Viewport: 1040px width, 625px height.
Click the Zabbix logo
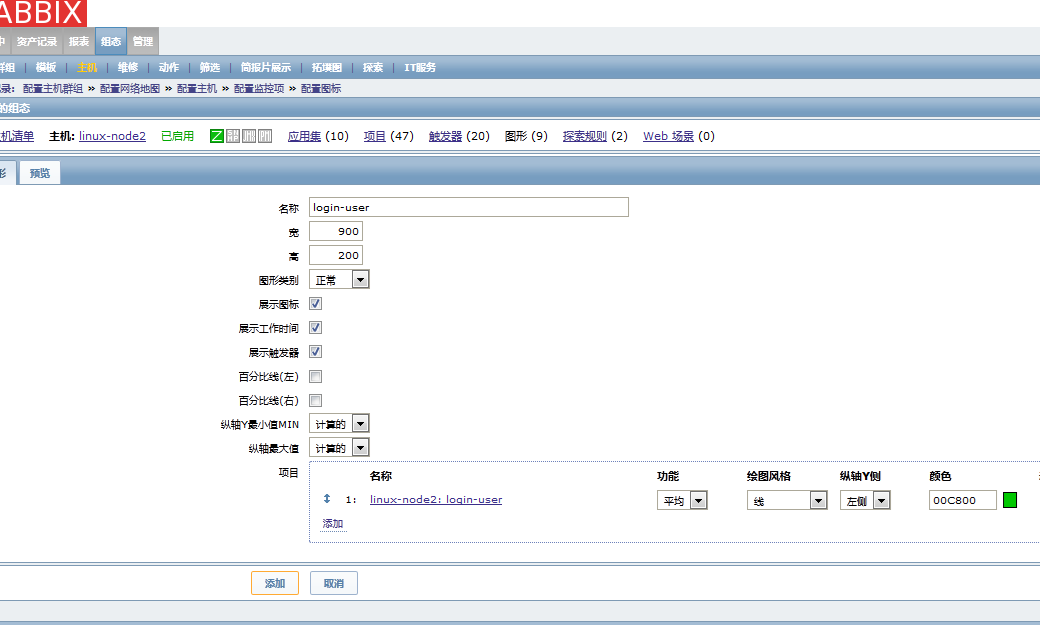(x=43, y=12)
